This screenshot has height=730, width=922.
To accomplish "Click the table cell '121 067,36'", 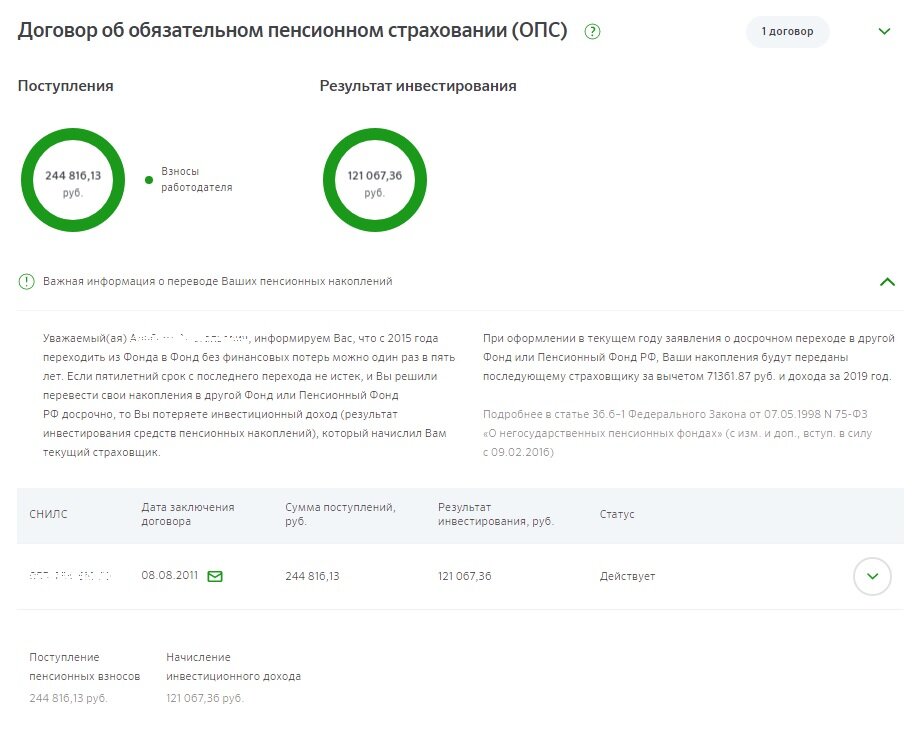I will 465,576.
